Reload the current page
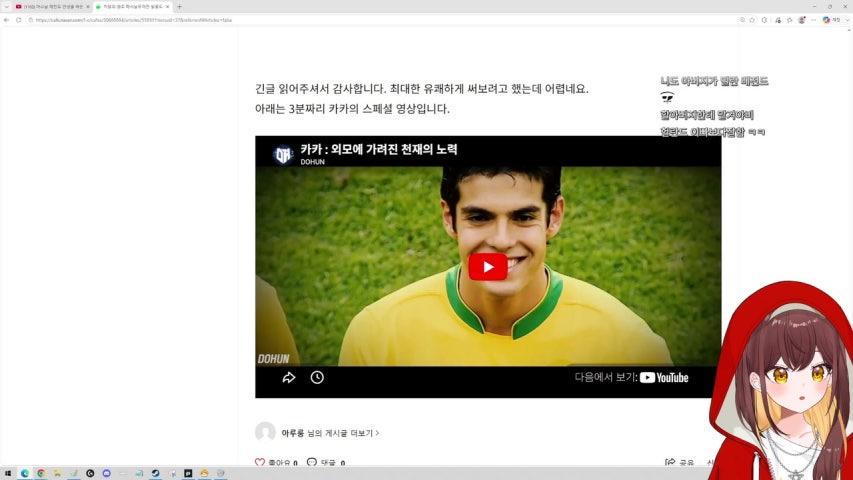Viewport: 853px width, 480px height. point(18,20)
